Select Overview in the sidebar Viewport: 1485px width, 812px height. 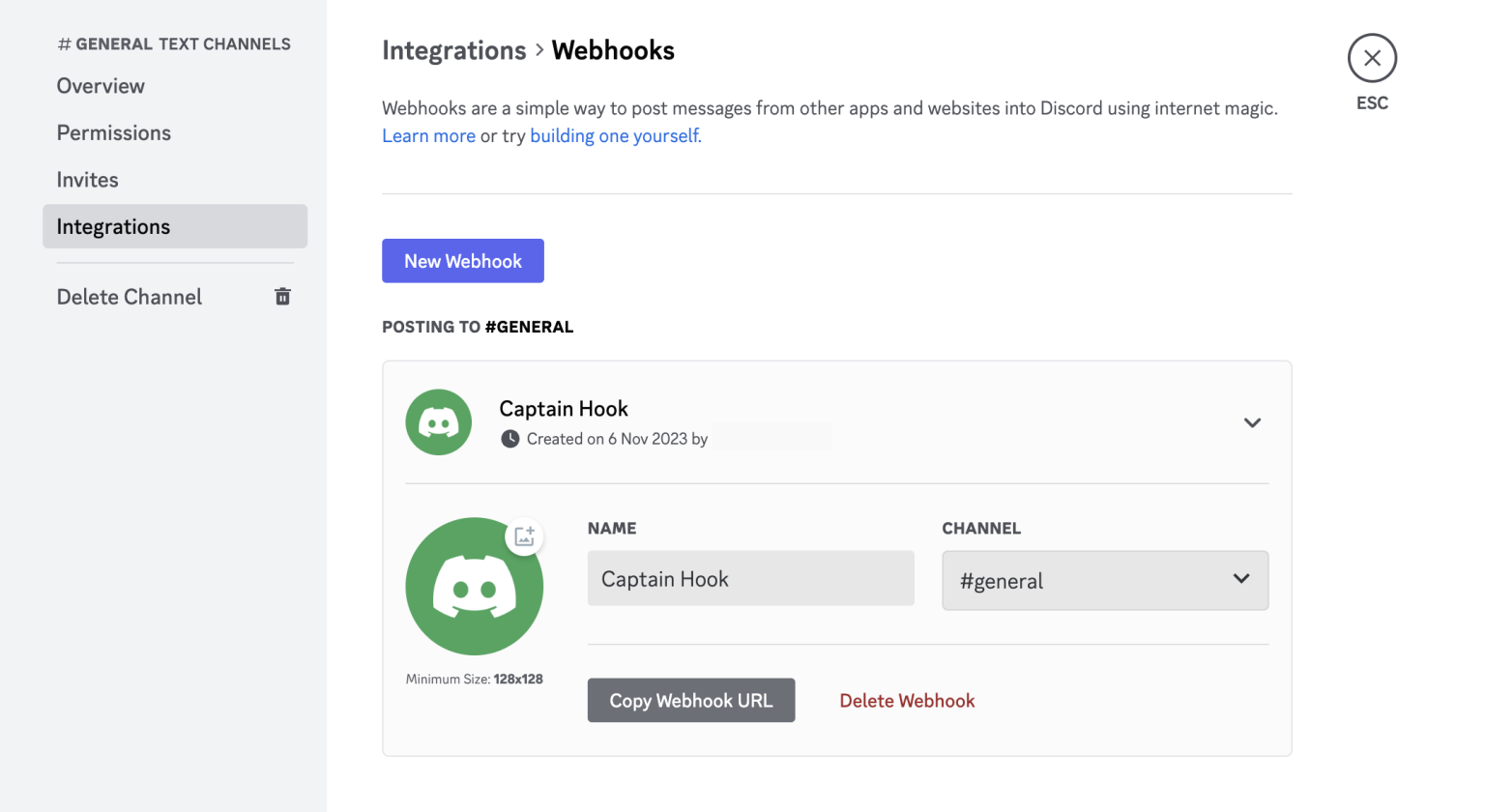[x=101, y=86]
